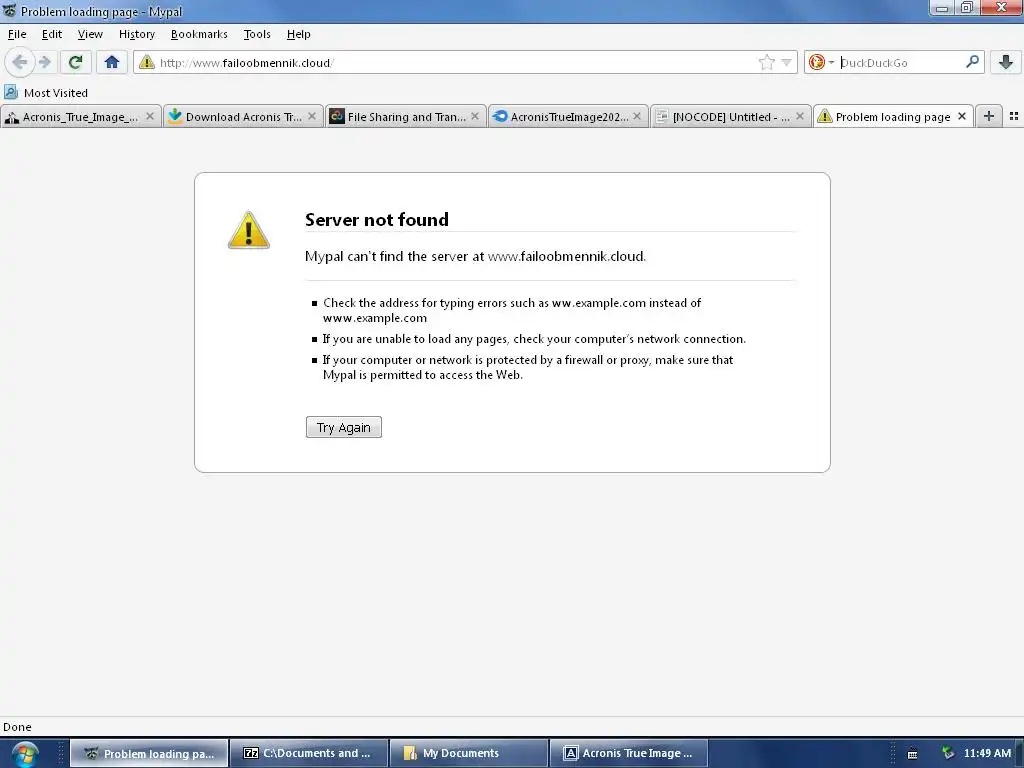Go back with the Back arrow button
Image resolution: width=1024 pixels, height=768 pixels.
[20, 62]
